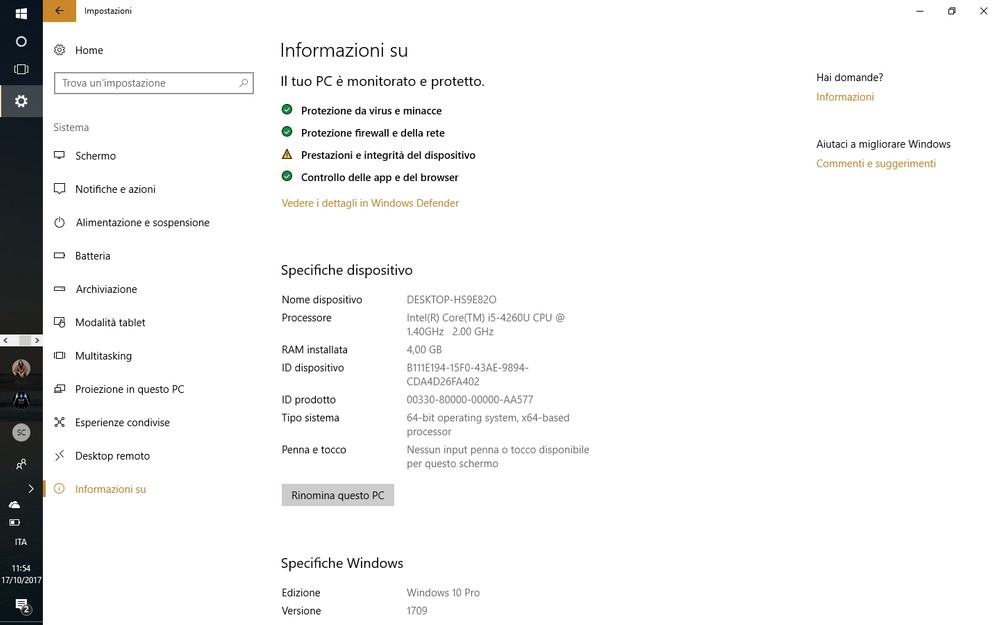Screen dimensions: 1000x625
Task: Go to Modalità tablet settings
Action: (x=110, y=323)
